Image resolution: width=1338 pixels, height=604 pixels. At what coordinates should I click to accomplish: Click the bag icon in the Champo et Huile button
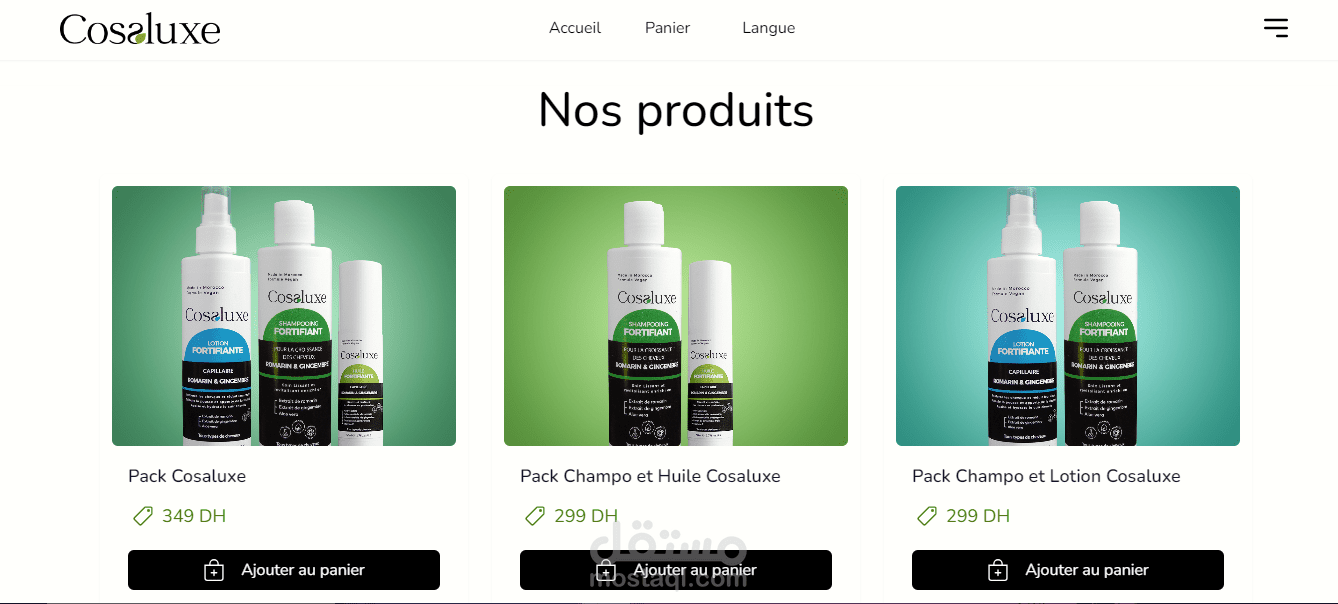606,570
